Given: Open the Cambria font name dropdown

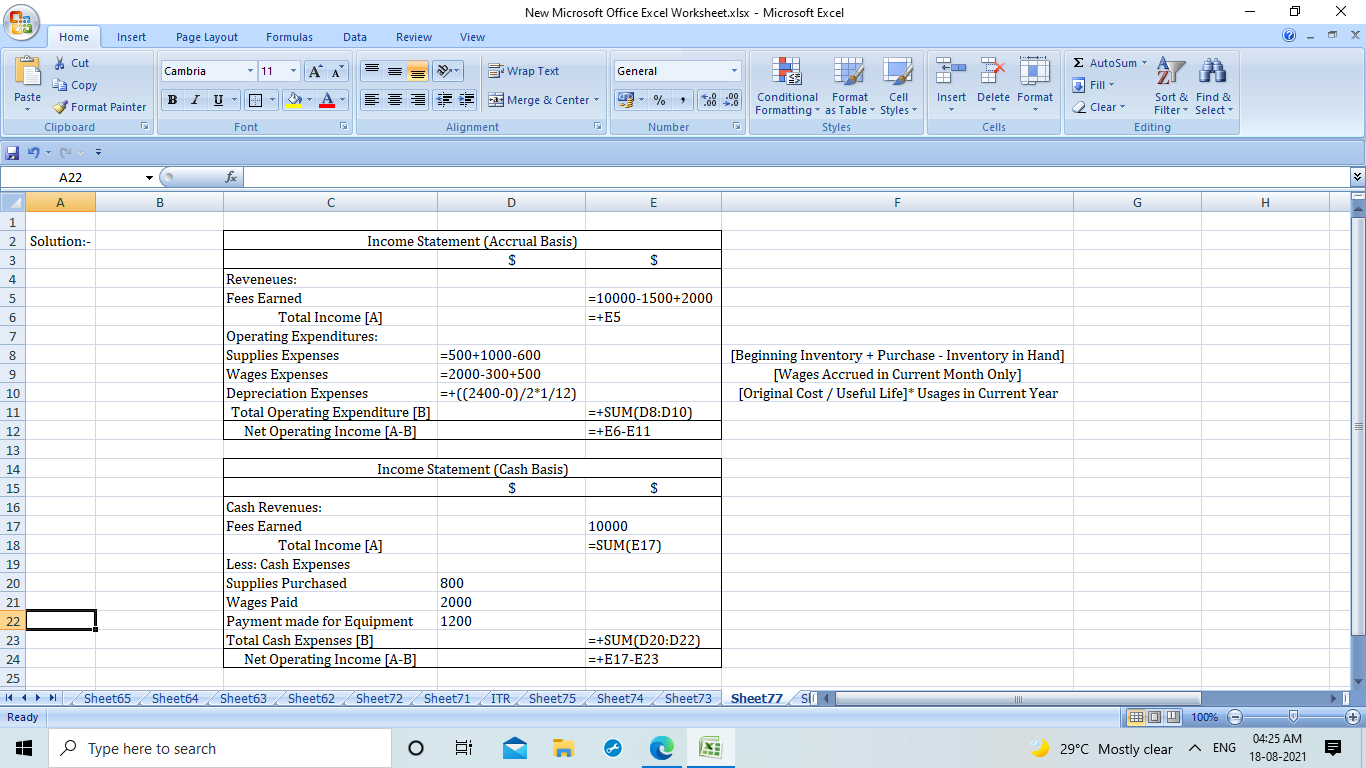Looking at the screenshot, I should 250,71.
